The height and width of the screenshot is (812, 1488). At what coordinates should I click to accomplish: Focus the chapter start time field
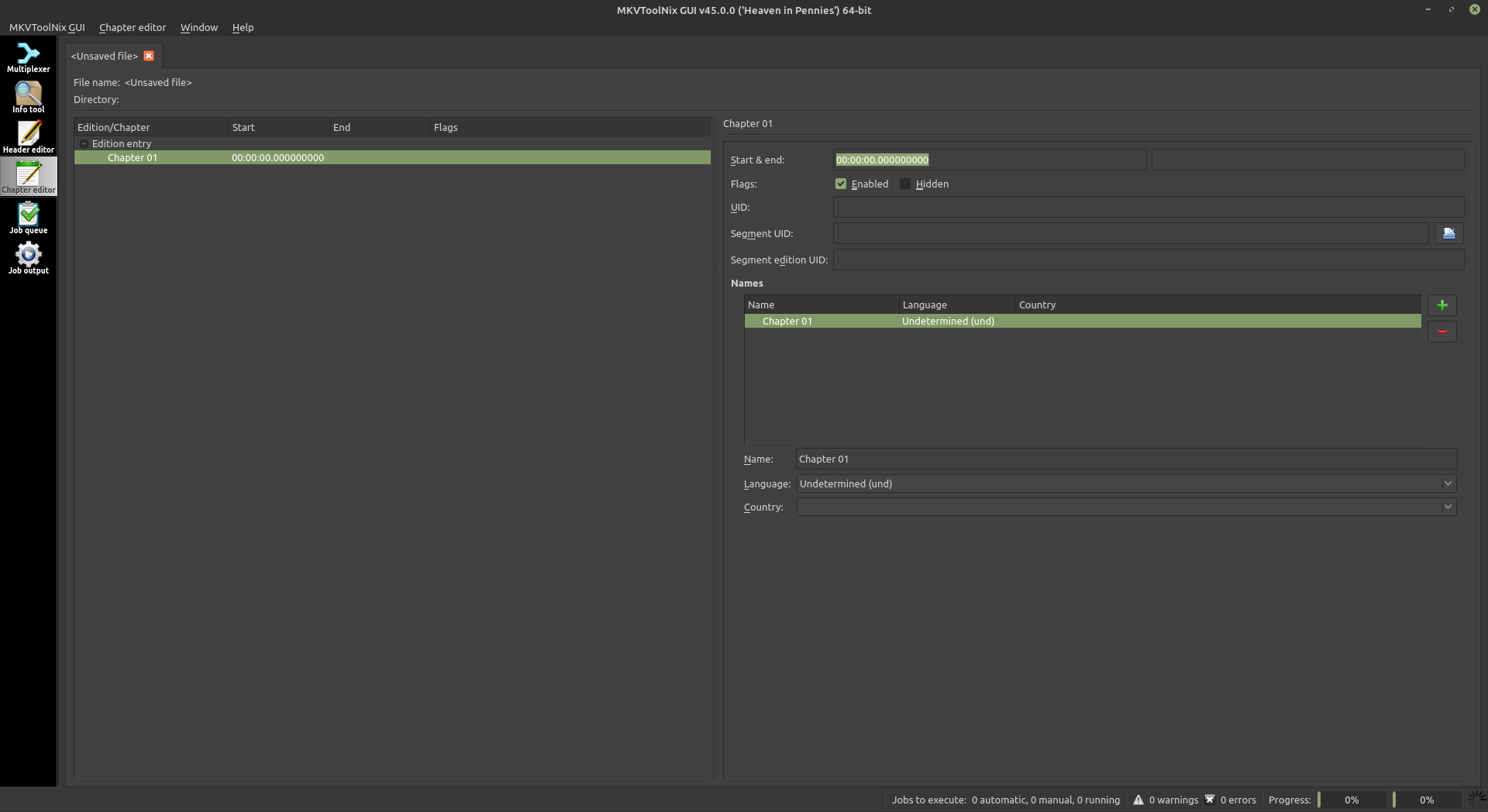990,160
